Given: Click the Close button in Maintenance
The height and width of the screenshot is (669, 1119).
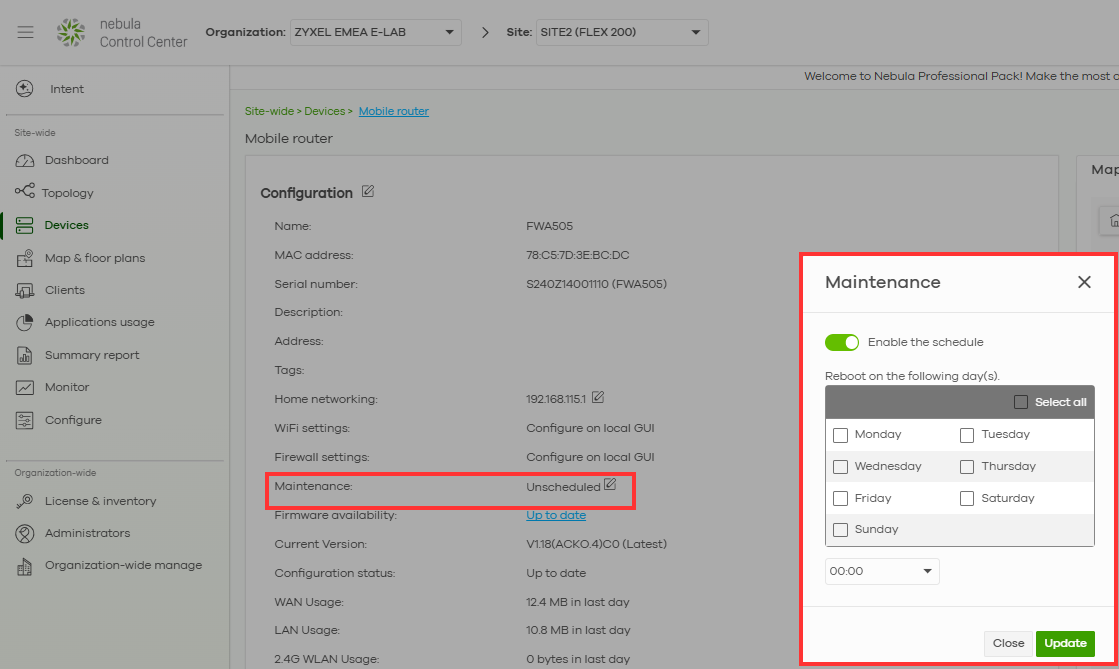Looking at the screenshot, I should (1008, 643).
